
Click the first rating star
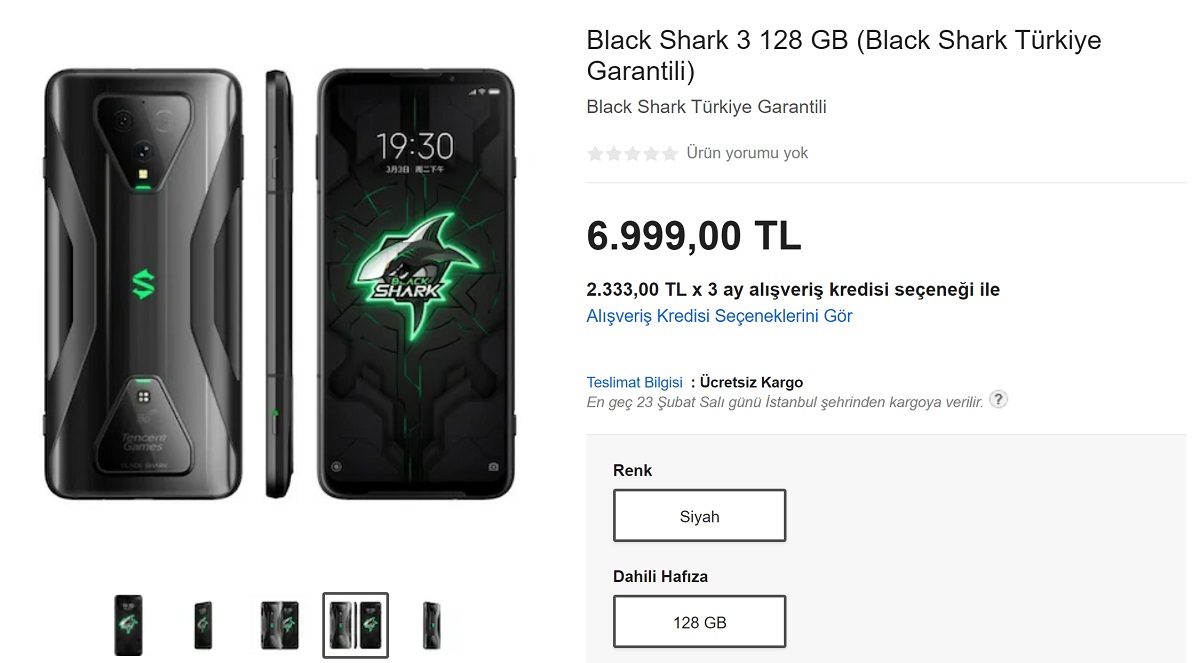pos(596,154)
